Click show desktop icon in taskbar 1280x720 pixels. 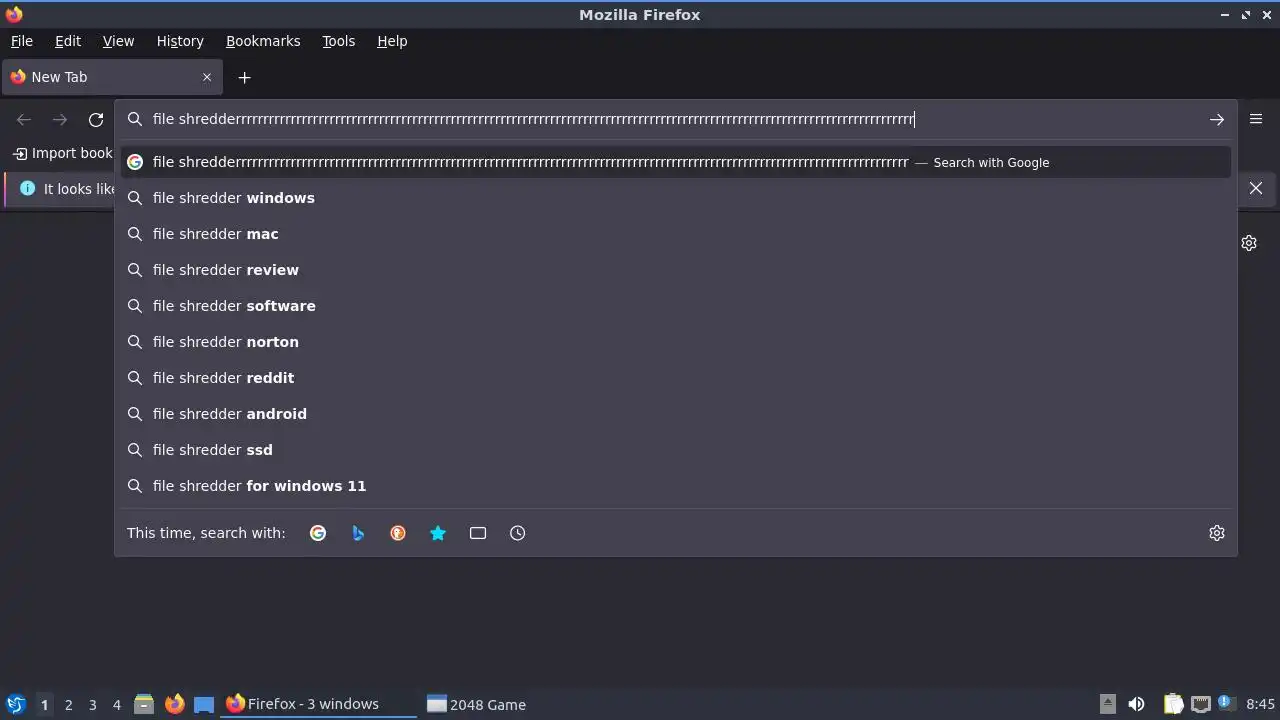pos(204,704)
